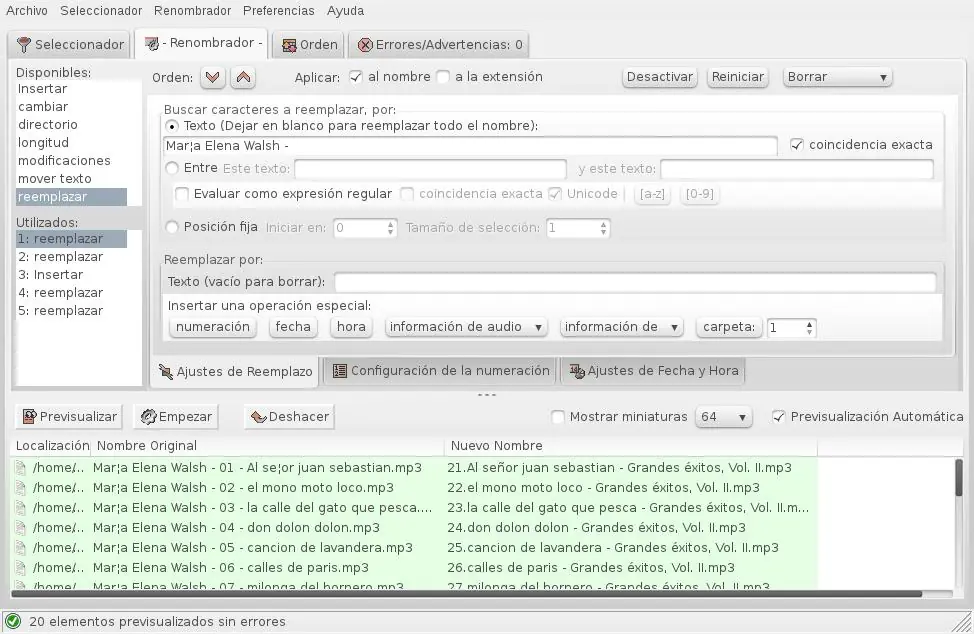Viewport: 974px width, 634px height.
Task: Select 'cambiar' in Disponibles list
Action: tap(43, 107)
